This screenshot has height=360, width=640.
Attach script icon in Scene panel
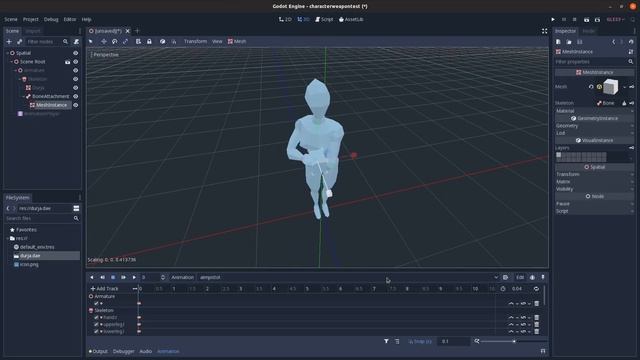coord(76,42)
